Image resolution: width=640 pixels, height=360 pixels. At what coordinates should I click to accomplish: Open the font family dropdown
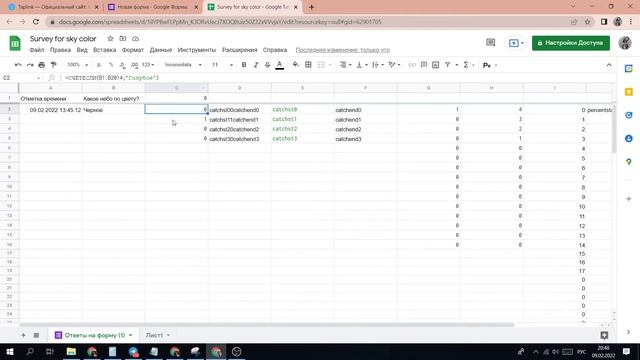click(x=183, y=65)
